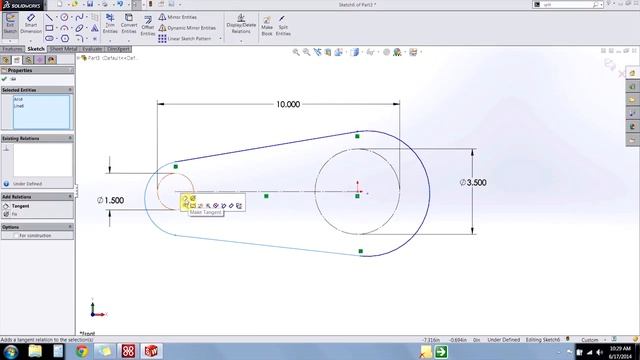Open the Windows Start button
This screenshot has height=360, width=640.
click(11, 351)
